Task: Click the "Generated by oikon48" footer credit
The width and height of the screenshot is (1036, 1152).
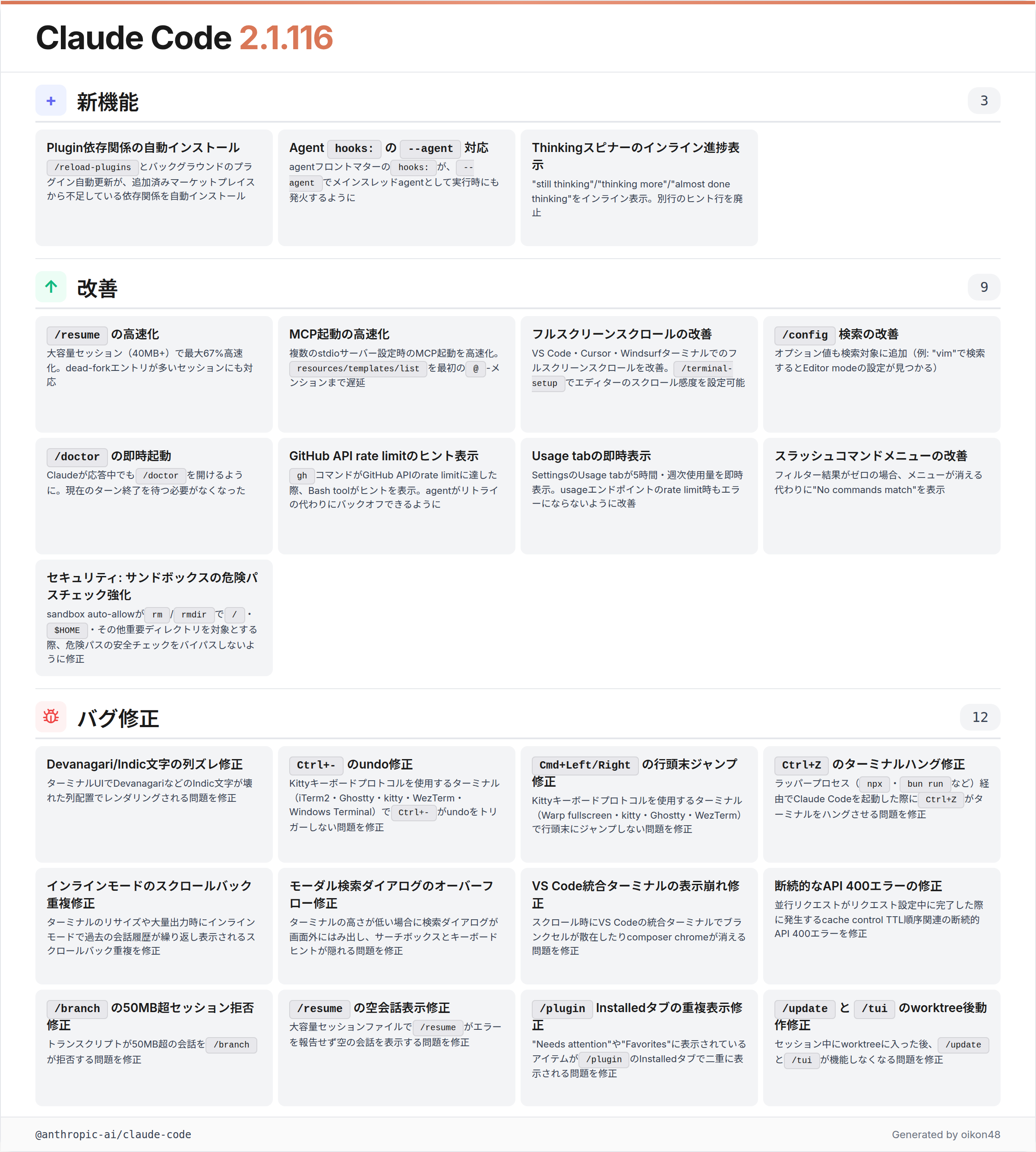Action: 945,1134
